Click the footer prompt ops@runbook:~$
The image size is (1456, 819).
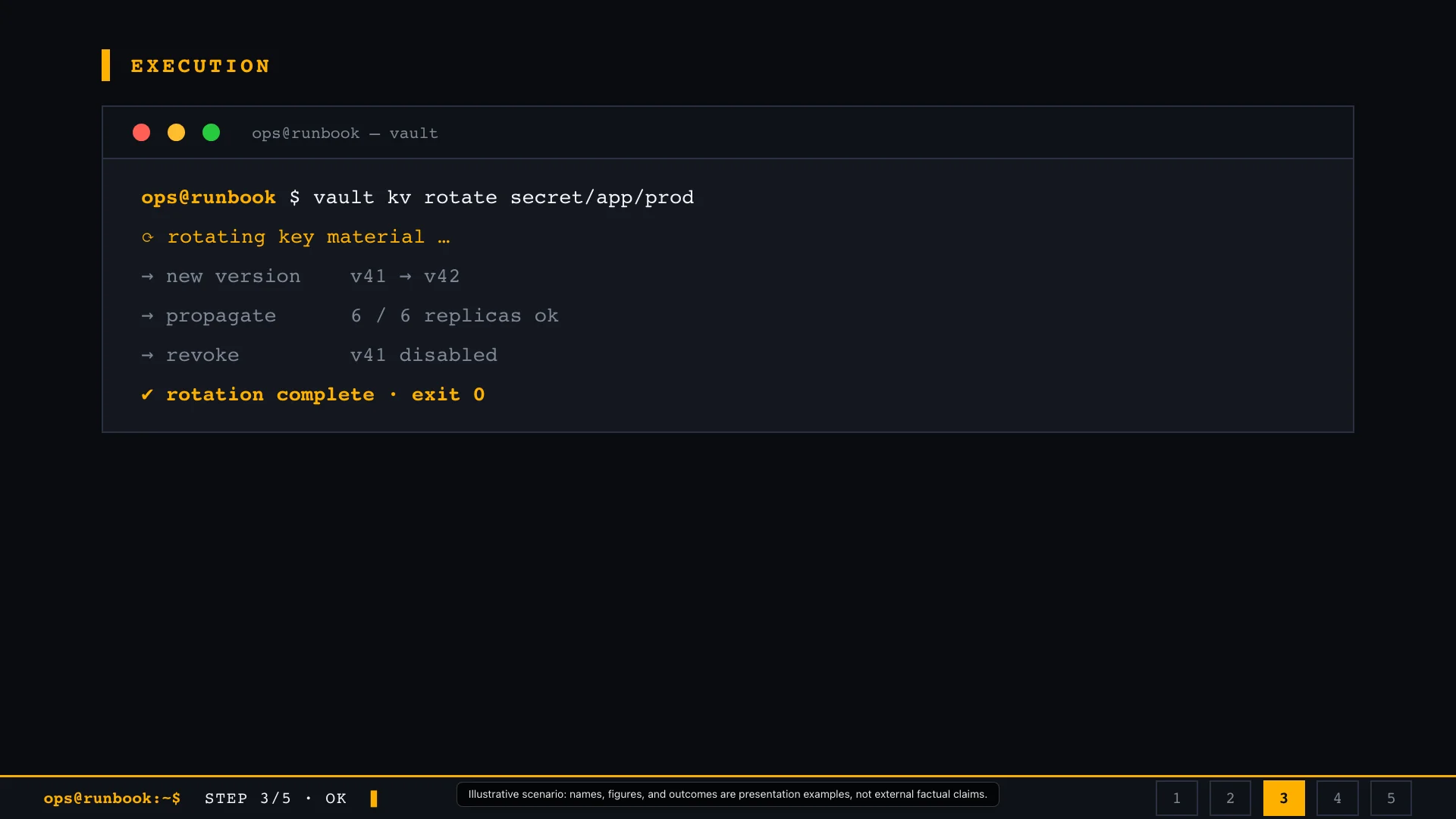(x=112, y=799)
